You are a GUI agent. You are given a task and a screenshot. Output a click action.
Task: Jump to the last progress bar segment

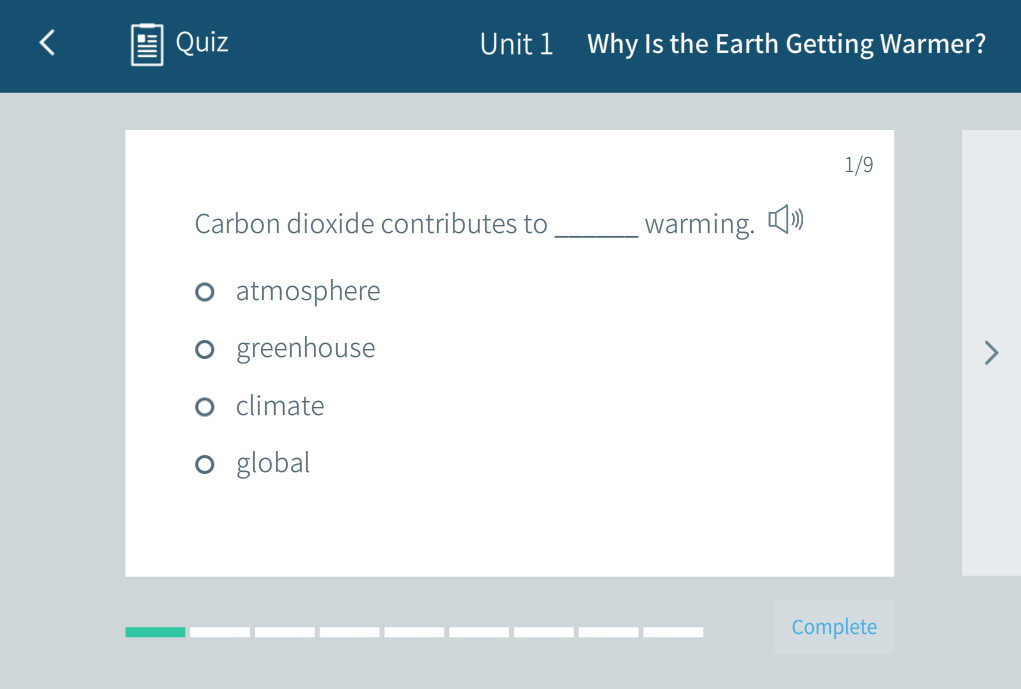[673, 632]
